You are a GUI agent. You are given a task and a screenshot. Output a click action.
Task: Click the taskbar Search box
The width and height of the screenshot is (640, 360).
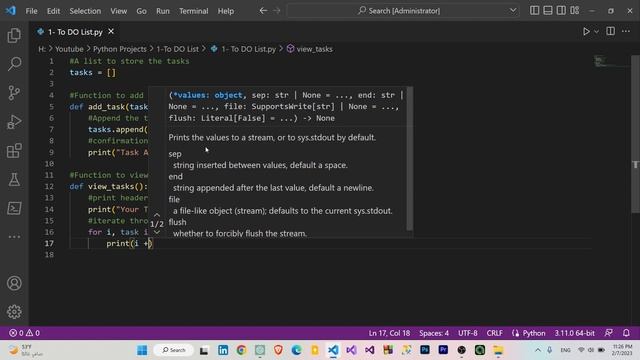click(x=174, y=350)
